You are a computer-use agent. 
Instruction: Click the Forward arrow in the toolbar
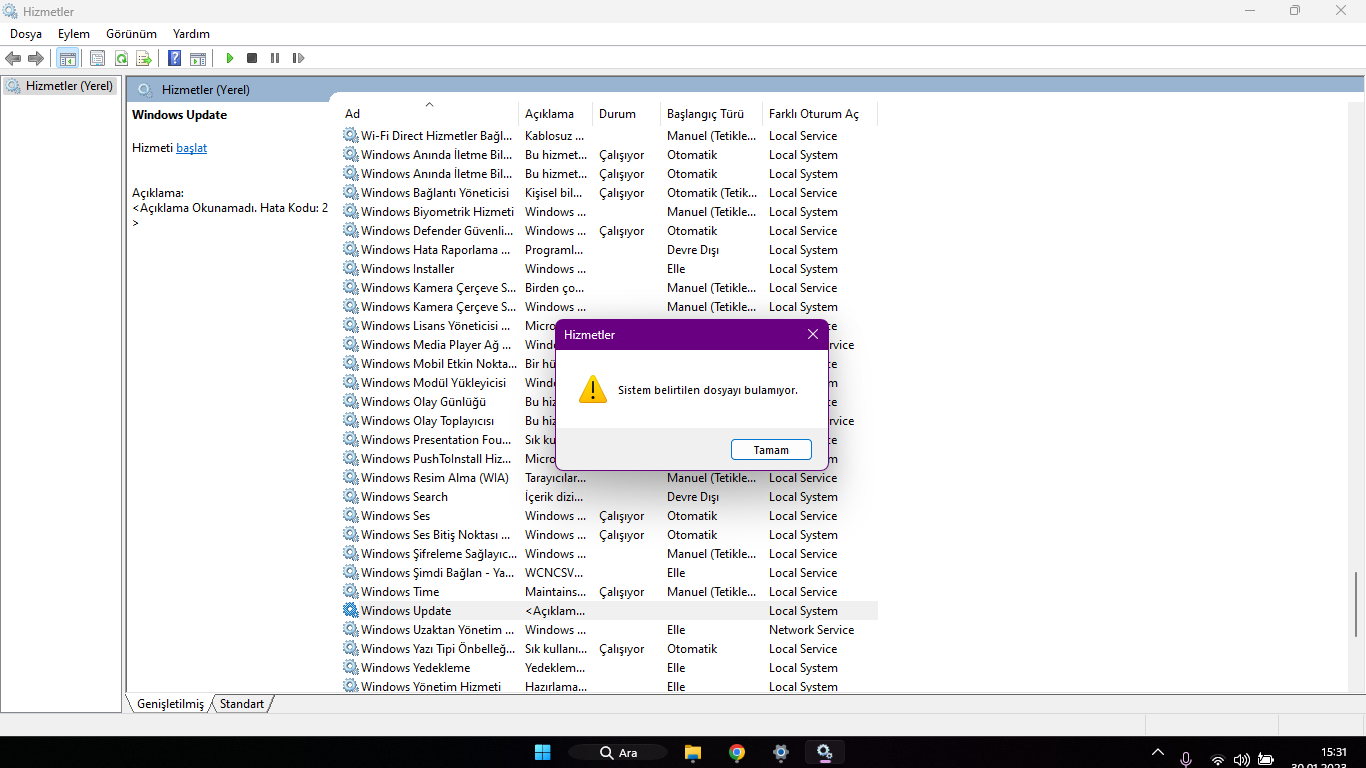click(x=36, y=58)
